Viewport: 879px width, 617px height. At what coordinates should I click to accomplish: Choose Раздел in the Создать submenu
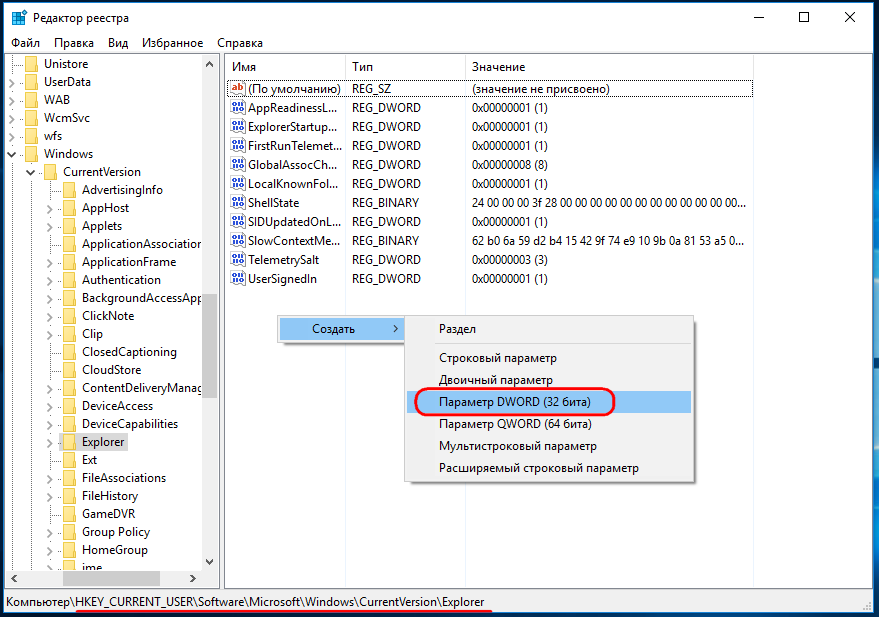coord(549,329)
